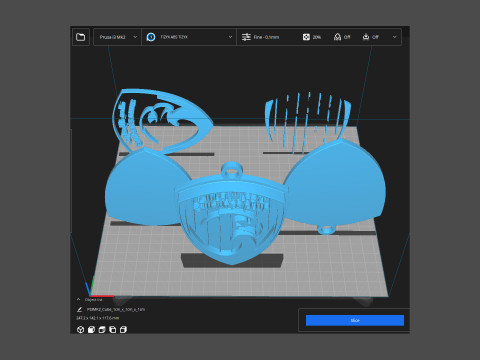Viewport: 480px width, 360px height.
Task: Click the extruder 1 circle icon
Action: (151, 37)
